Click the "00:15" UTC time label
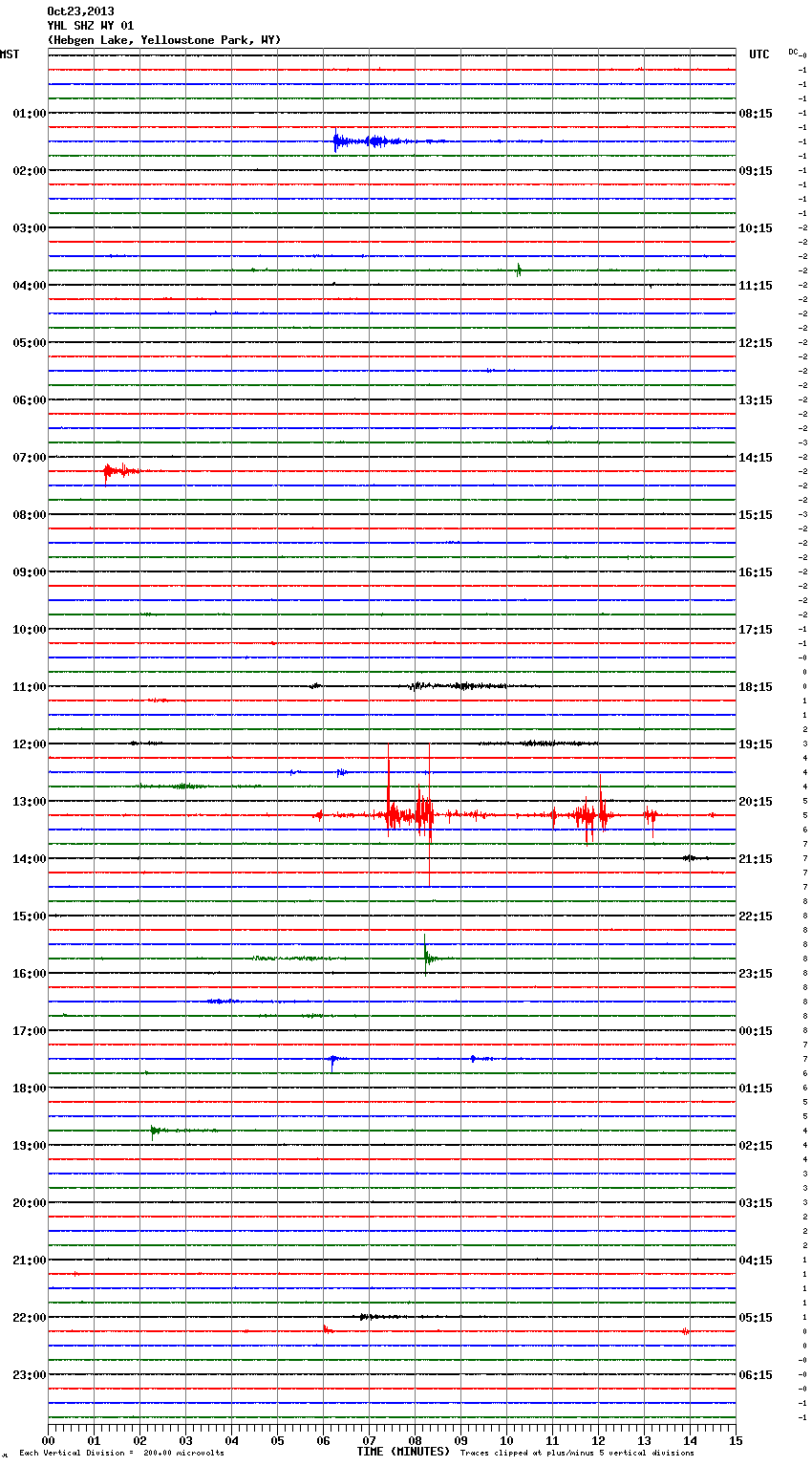This screenshot has width=812, height=1466. click(x=756, y=1031)
